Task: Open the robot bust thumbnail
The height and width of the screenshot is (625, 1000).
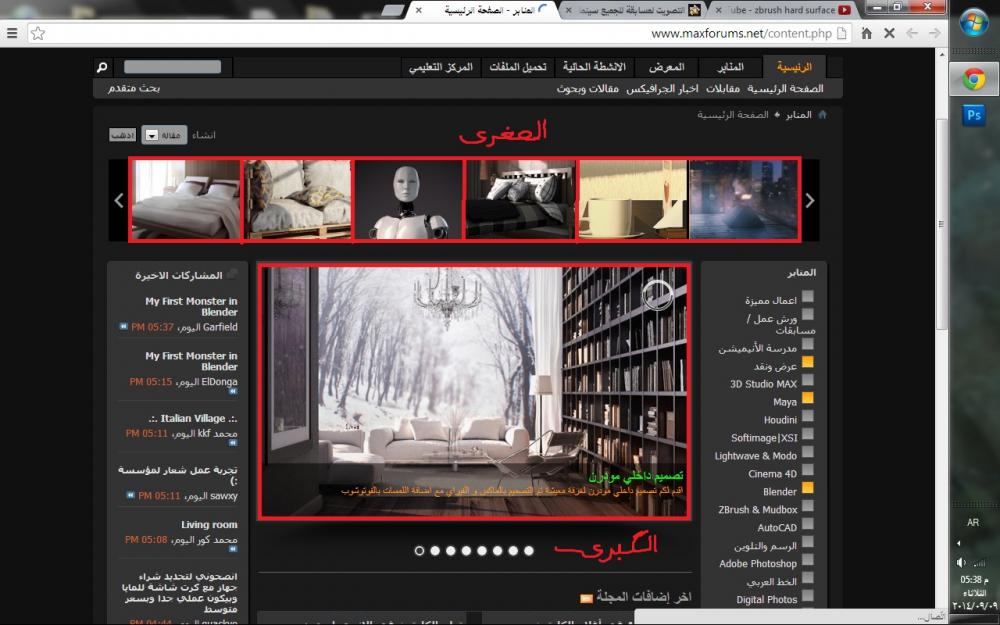Action: pyautogui.click(x=408, y=200)
